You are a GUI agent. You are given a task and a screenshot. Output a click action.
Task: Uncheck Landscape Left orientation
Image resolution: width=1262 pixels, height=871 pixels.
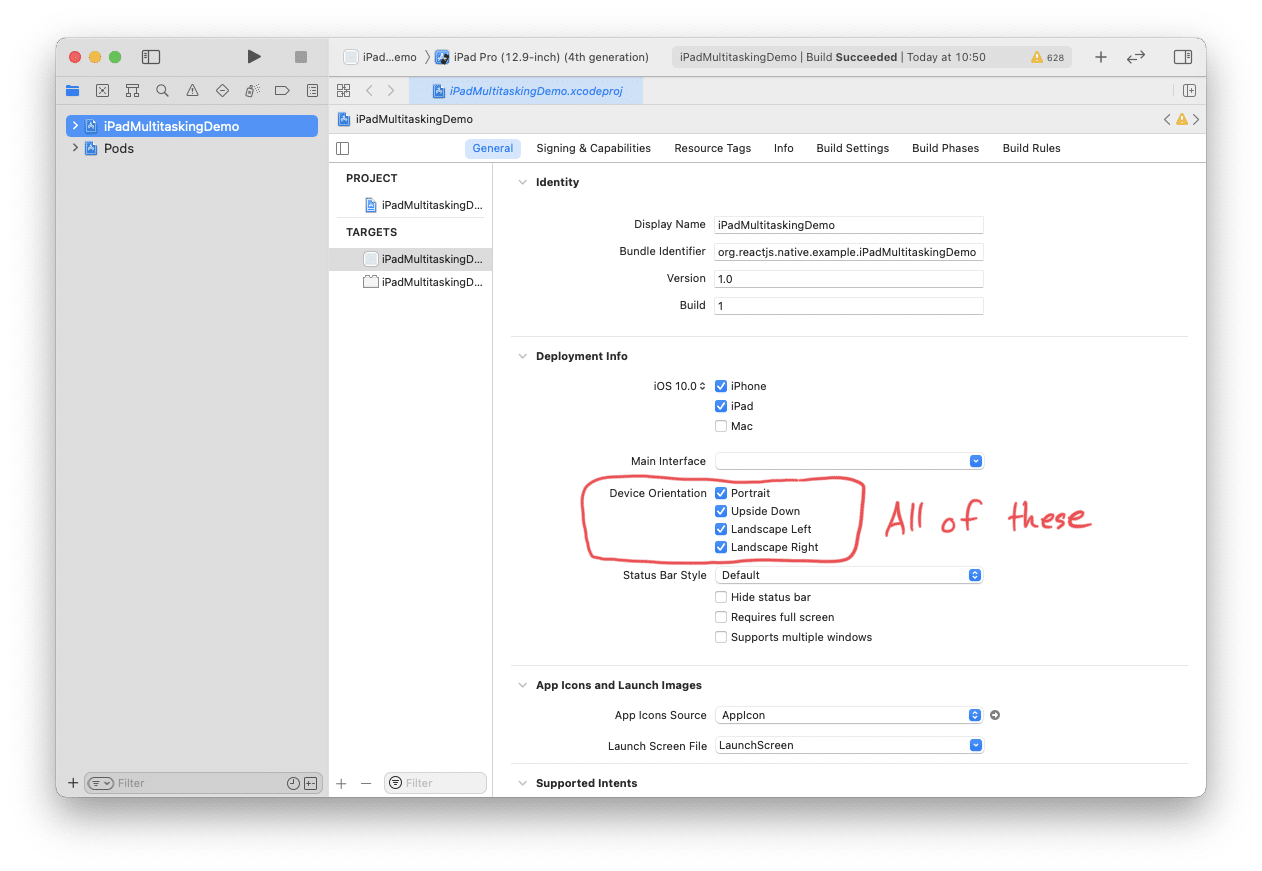721,529
